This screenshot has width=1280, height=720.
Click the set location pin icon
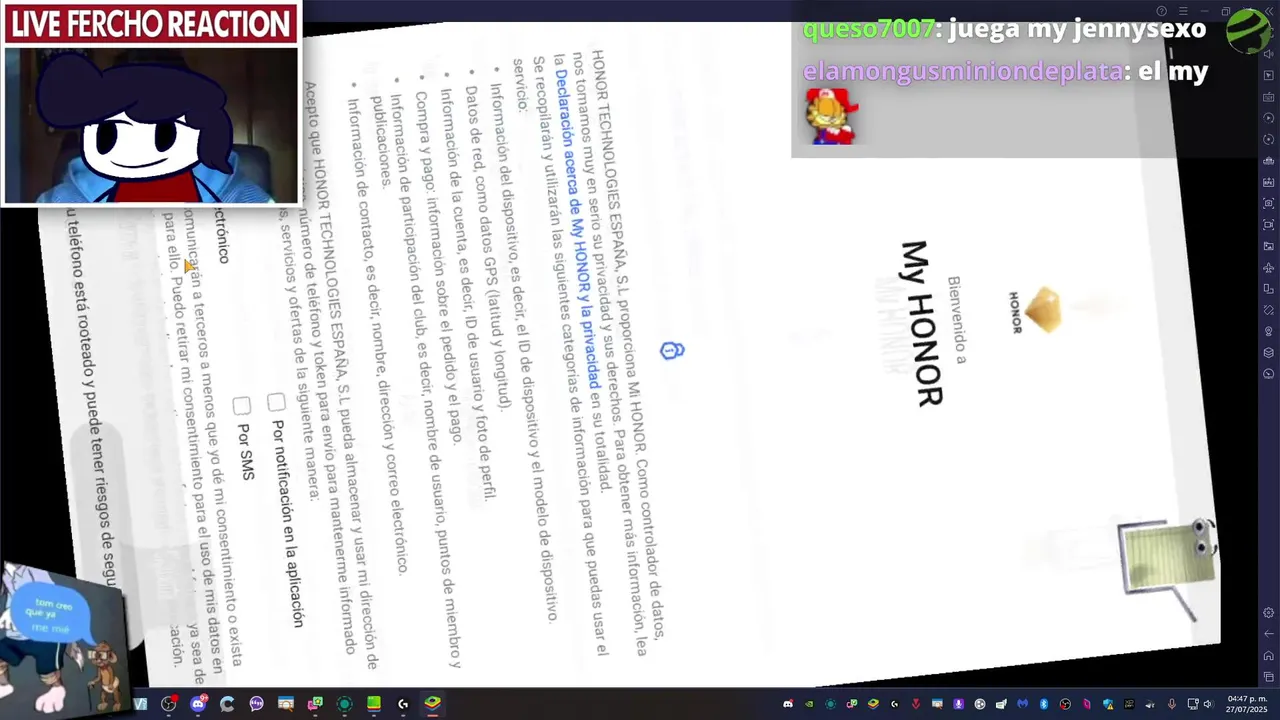[1269, 331]
